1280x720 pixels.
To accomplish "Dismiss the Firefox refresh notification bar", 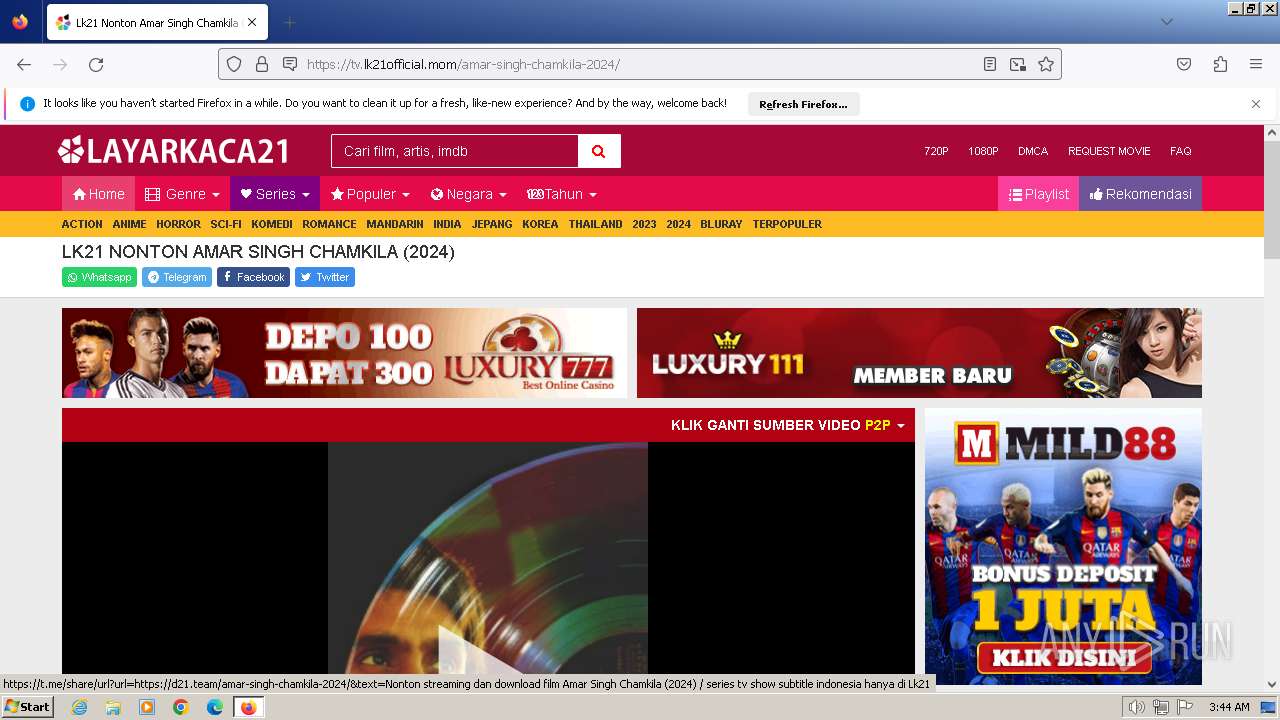I will tap(1256, 104).
